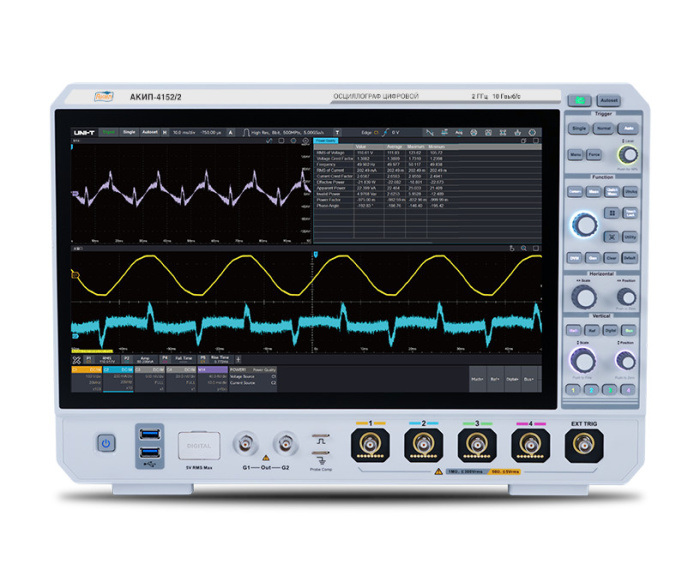Open the purple M14 math channel tab
700x576 pixels.
(212, 370)
